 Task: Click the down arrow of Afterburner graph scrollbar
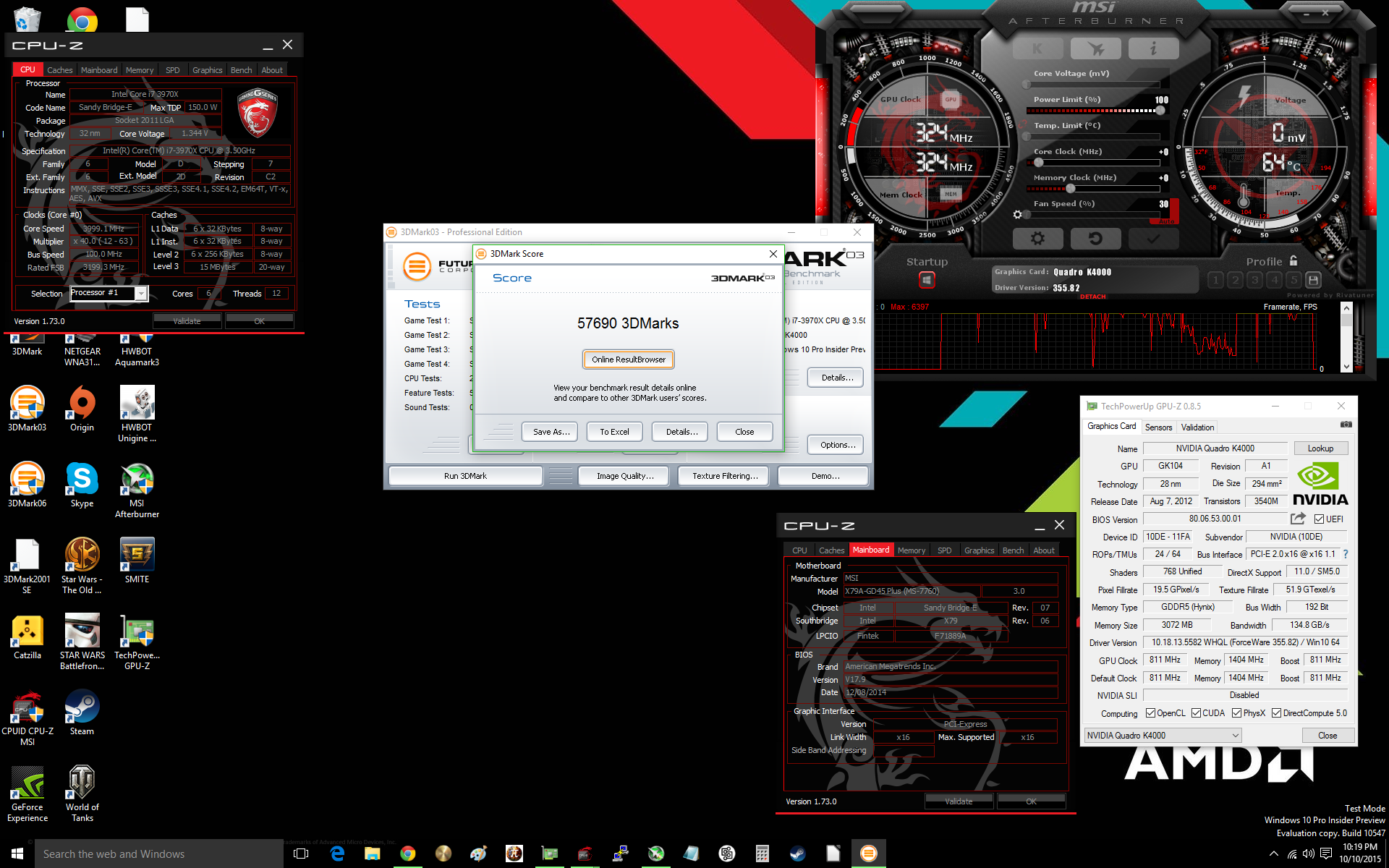tap(1346, 366)
